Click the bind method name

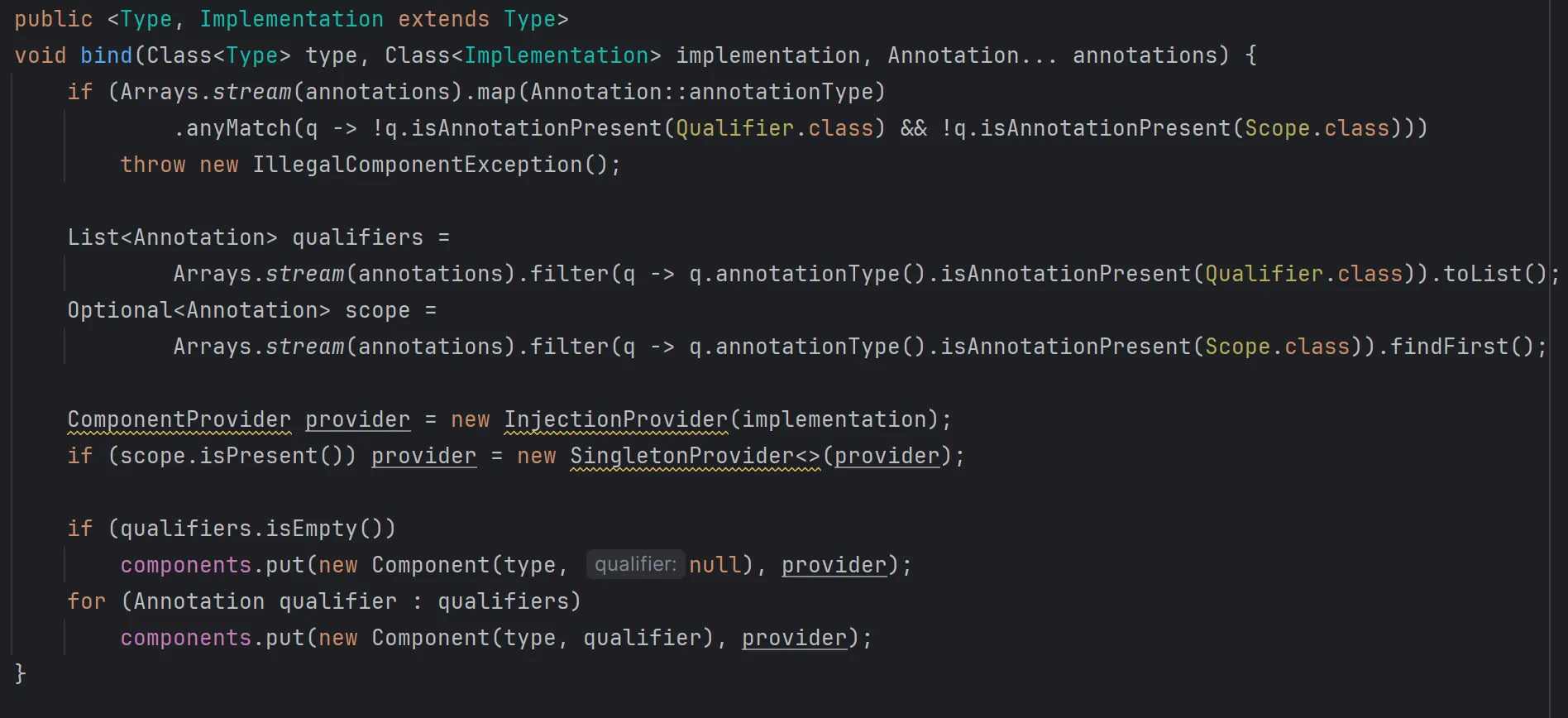point(106,55)
